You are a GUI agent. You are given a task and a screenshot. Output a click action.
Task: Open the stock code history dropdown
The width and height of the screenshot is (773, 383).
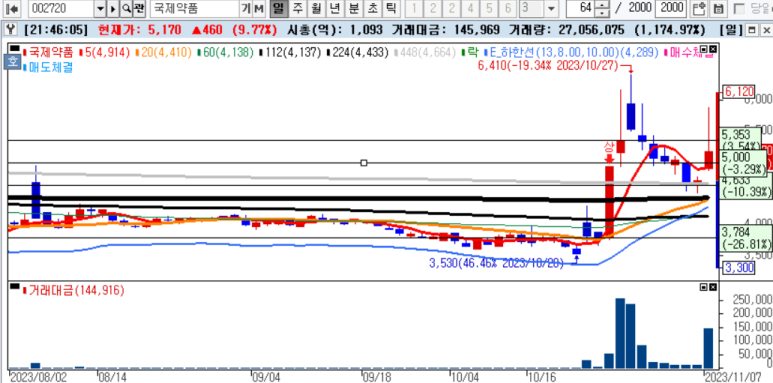(101, 8)
